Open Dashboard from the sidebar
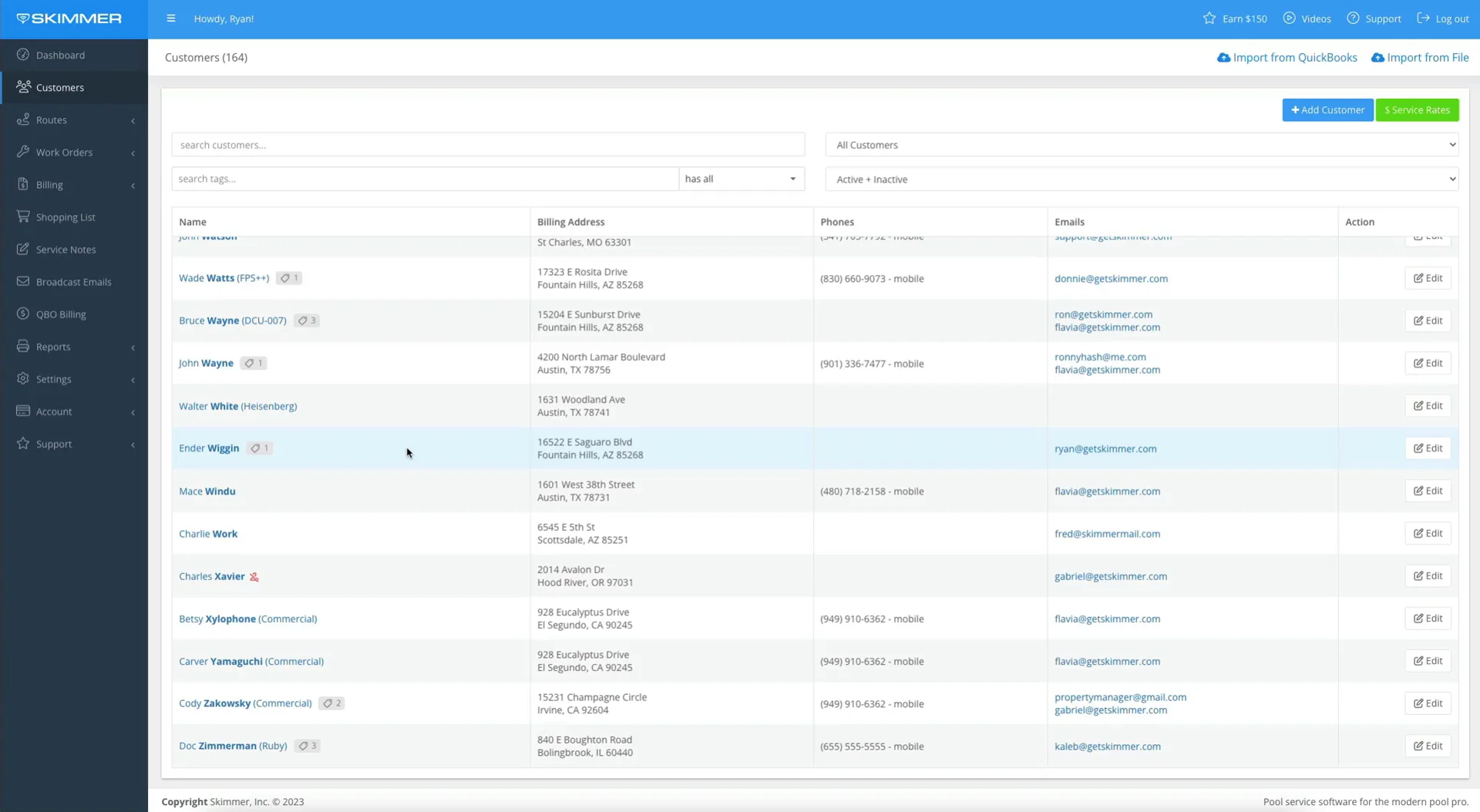Viewport: 1480px width, 812px height. point(74,55)
